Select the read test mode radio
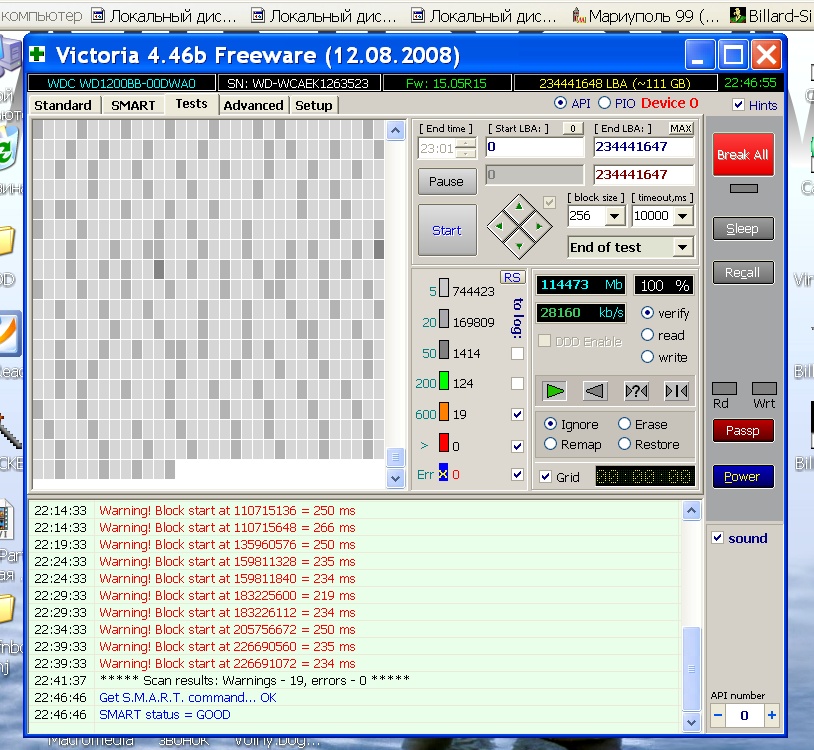Screen dimensions: 814x750 tap(648, 335)
